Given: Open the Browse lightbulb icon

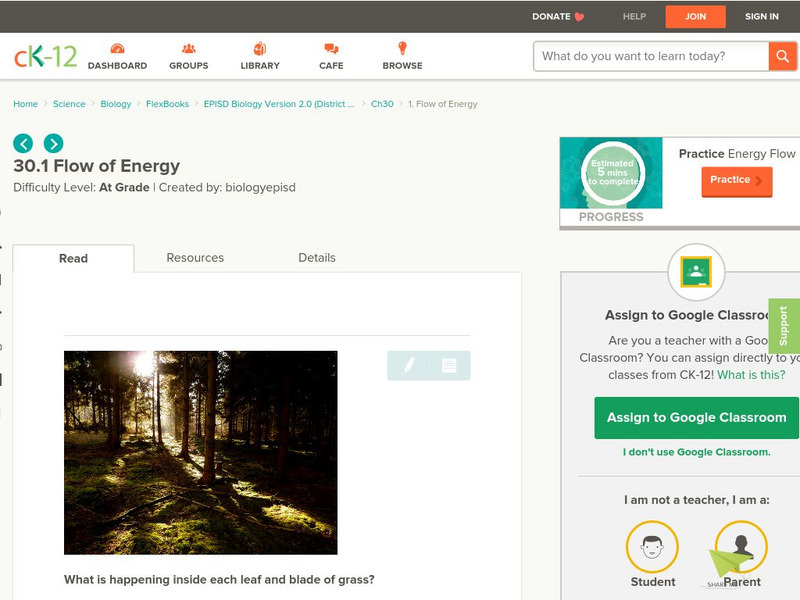Looking at the screenshot, I should click(x=403, y=48).
